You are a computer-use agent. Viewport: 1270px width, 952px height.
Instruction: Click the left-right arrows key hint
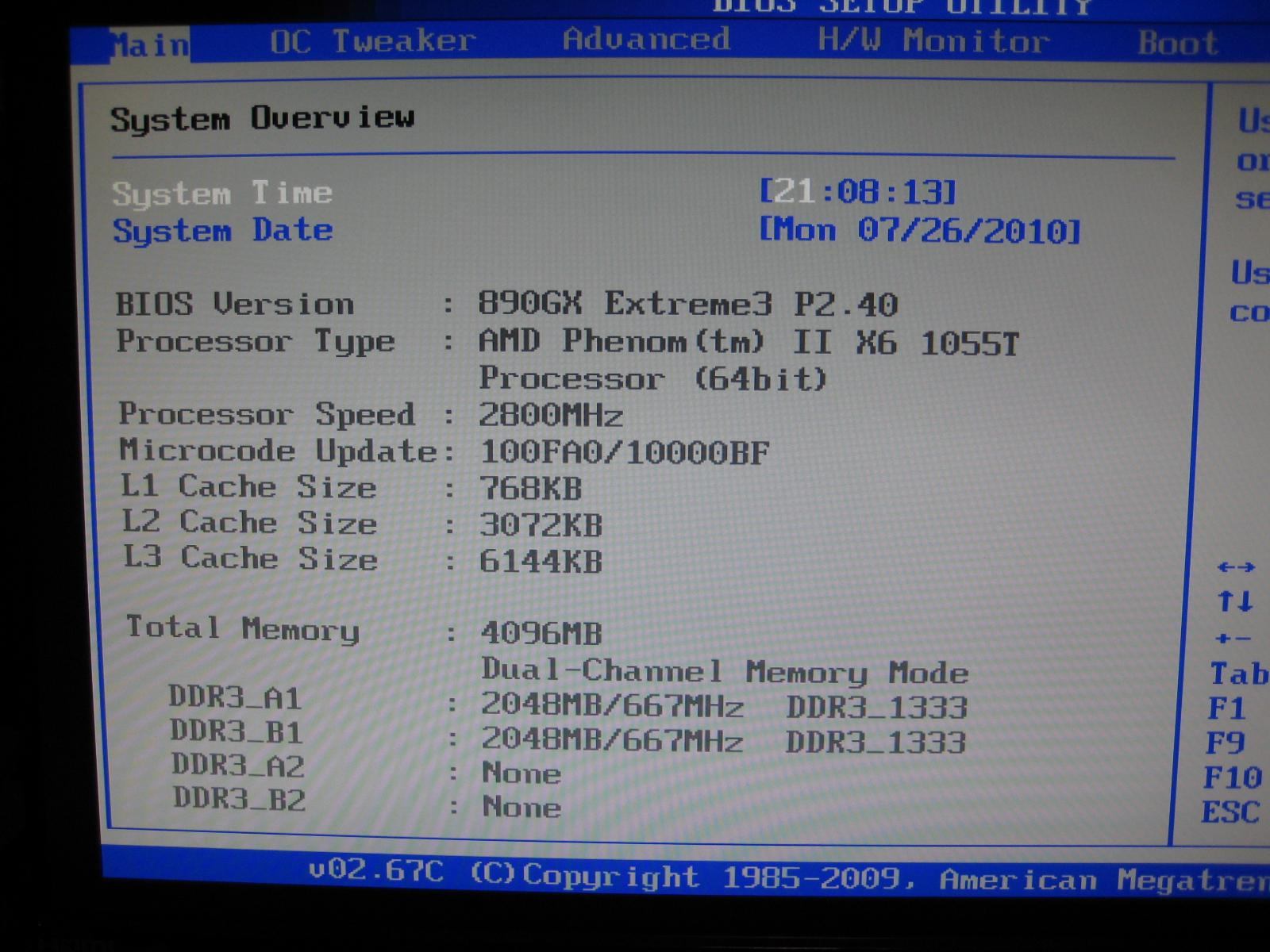coord(1236,567)
